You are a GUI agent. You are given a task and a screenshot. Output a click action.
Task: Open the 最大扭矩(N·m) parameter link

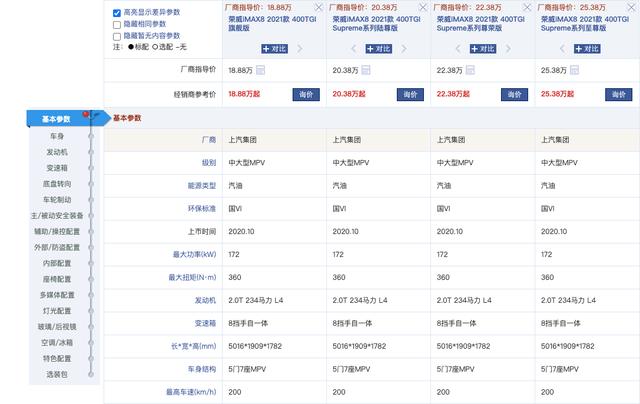coord(192,277)
